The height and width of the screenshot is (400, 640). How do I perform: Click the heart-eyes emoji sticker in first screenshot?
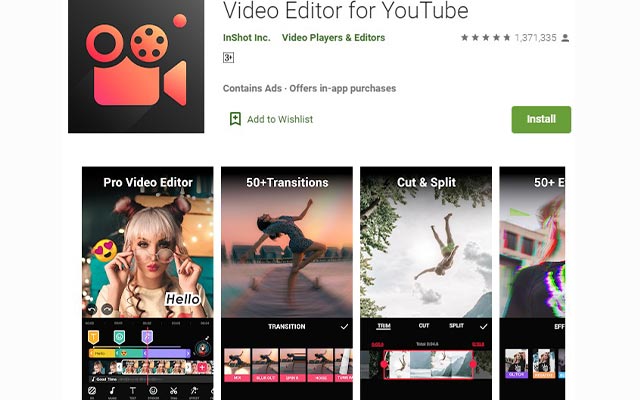tap(102, 250)
